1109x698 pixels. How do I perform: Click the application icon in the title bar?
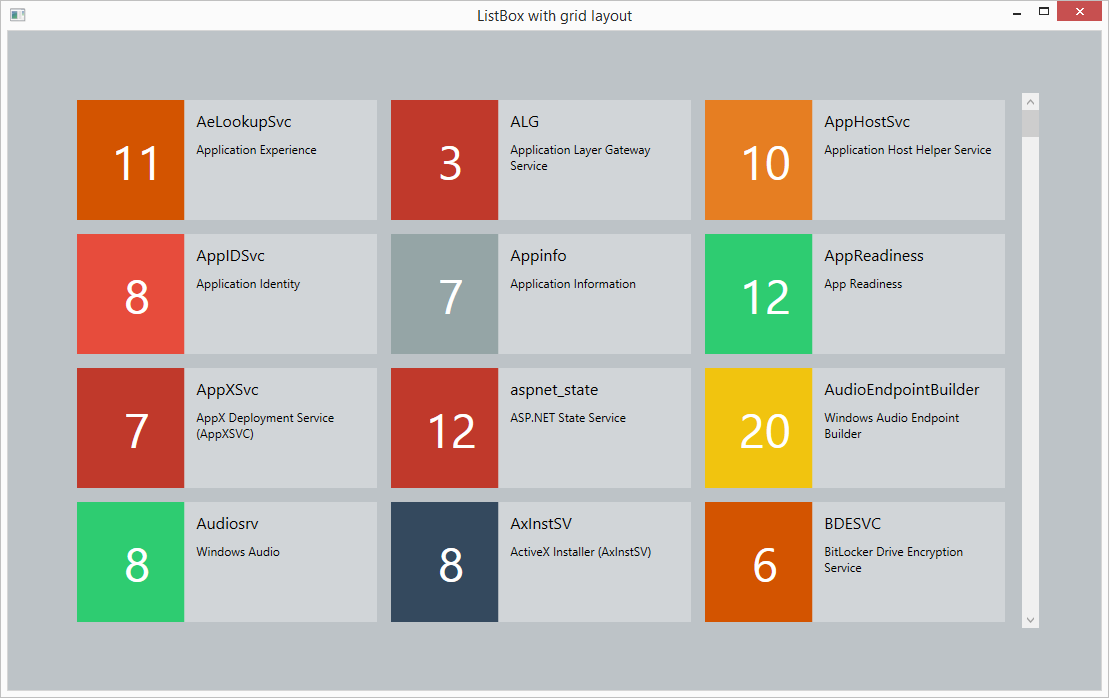17,15
